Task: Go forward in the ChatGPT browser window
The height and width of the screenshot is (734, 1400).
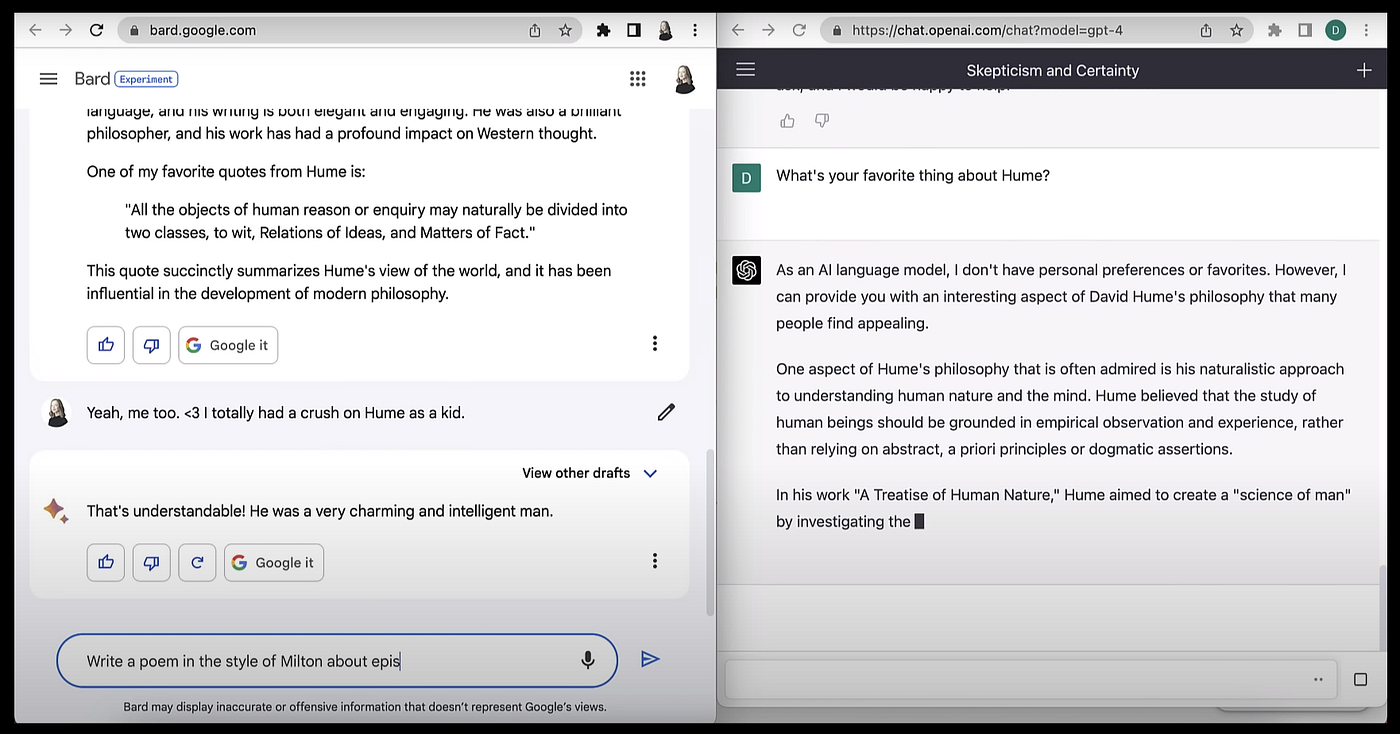Action: (768, 30)
